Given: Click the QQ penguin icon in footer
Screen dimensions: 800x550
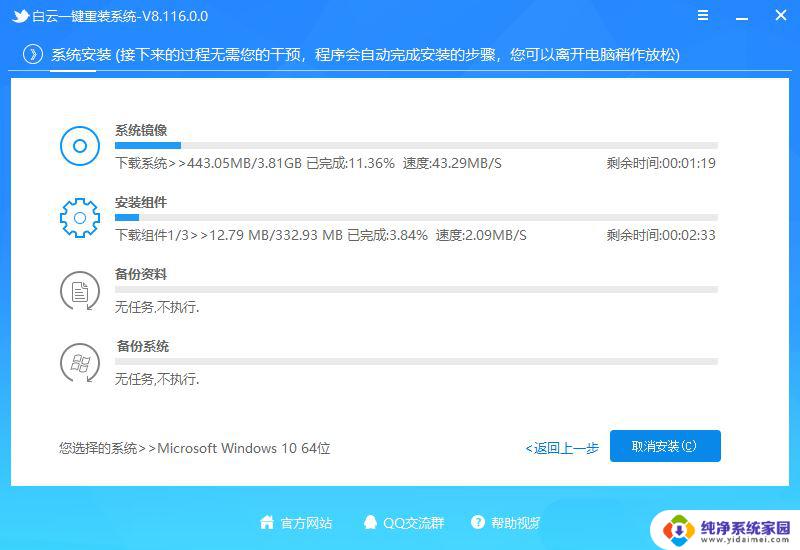Looking at the screenshot, I should coord(371,522).
